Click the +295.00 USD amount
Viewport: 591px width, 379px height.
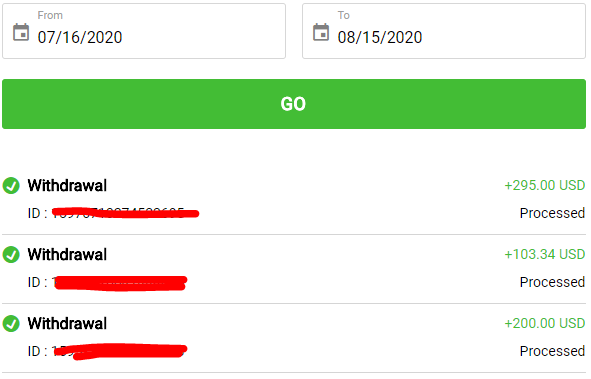(x=545, y=185)
